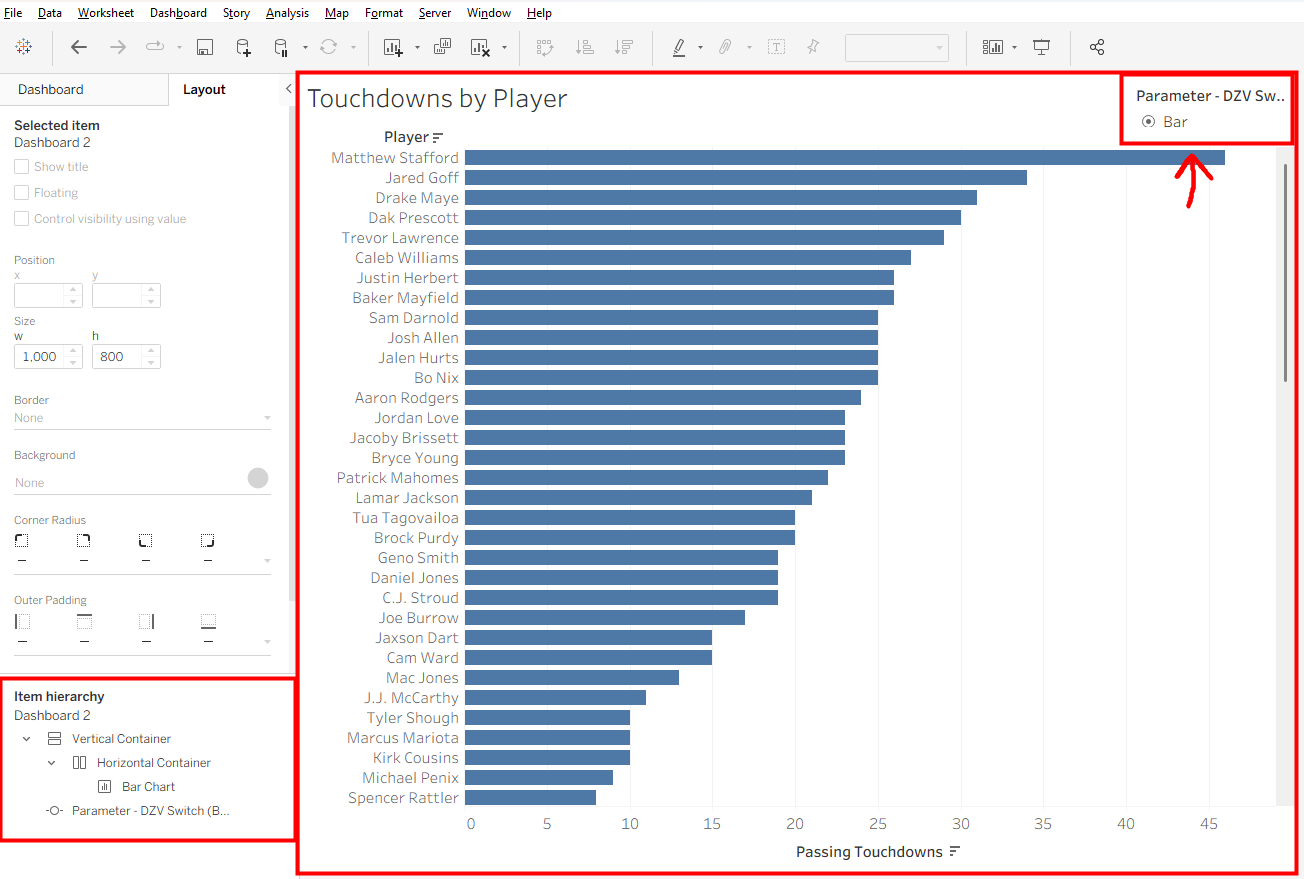Viewport: 1304px width, 879px height.
Task: Open the Worksheet menu
Action: [x=106, y=13]
